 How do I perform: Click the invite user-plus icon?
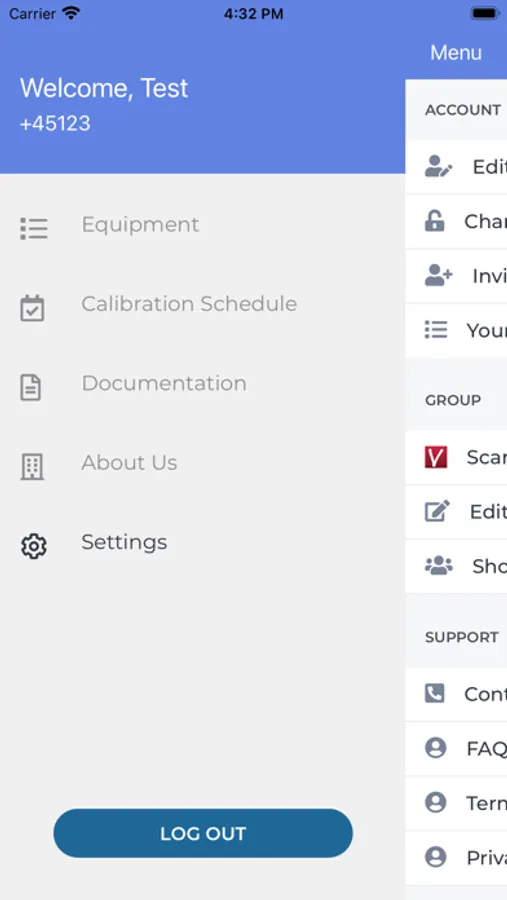[x=439, y=276]
